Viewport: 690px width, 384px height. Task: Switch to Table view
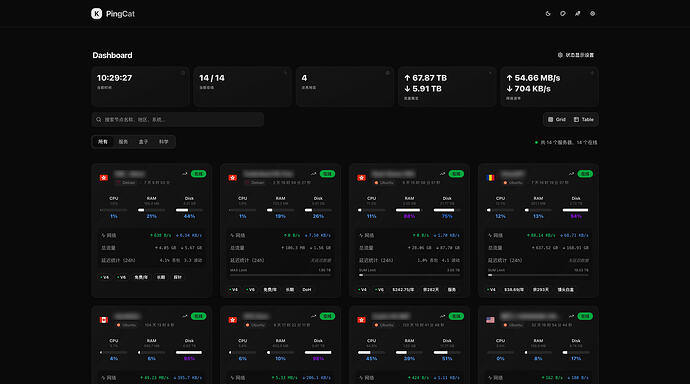click(x=584, y=120)
